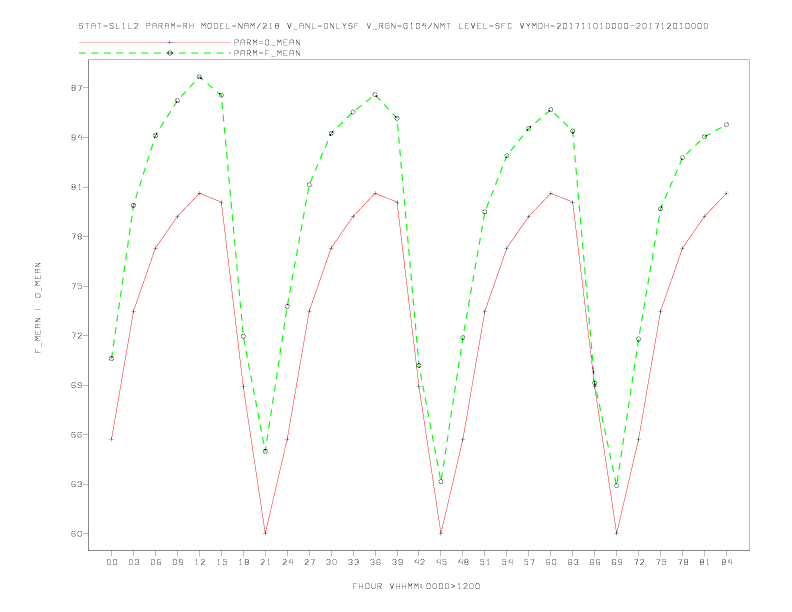
Task: Click the 69 tick label on the vertical axis
Action: (x=76, y=385)
